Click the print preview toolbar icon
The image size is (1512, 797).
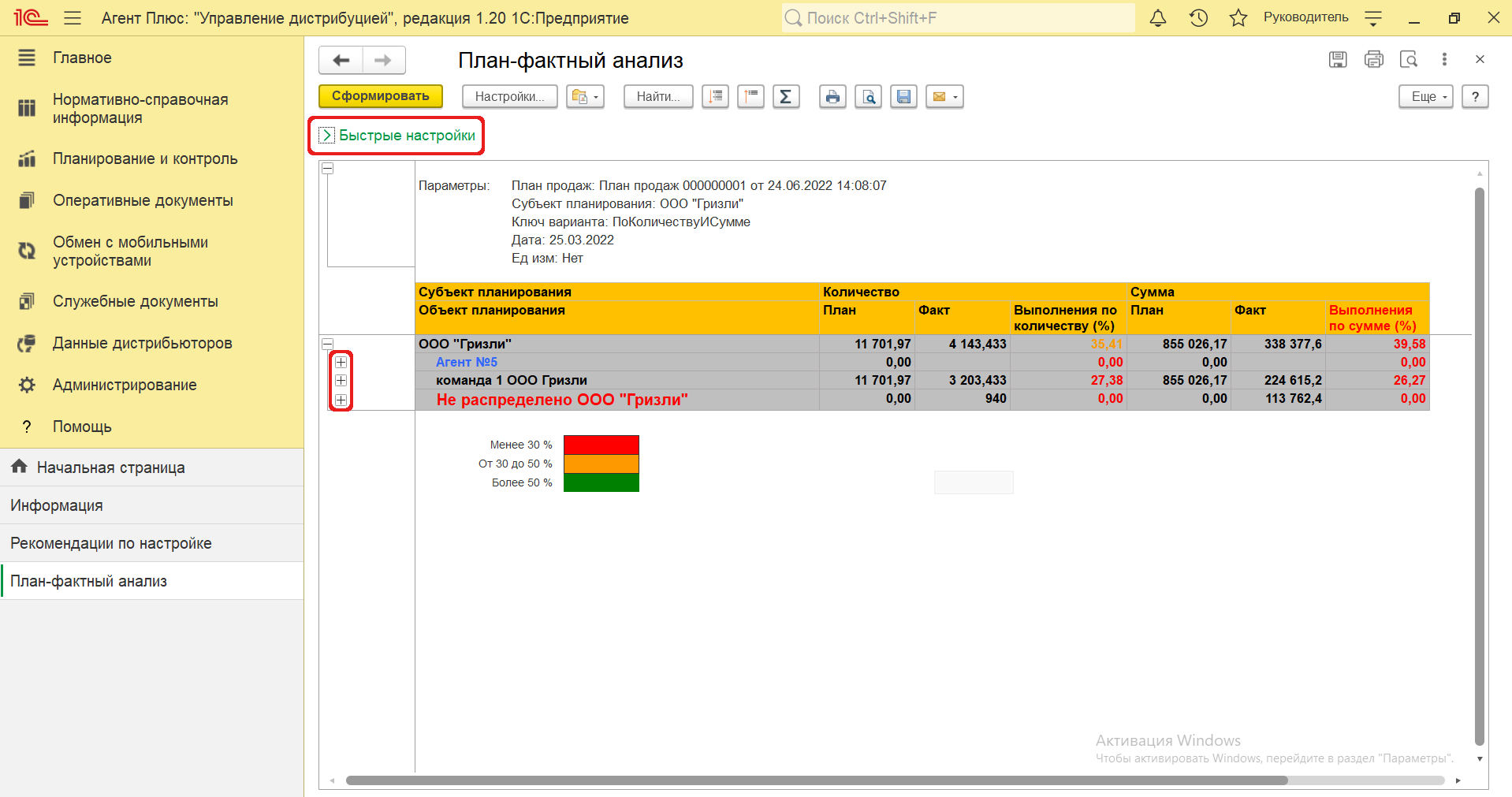pos(868,96)
